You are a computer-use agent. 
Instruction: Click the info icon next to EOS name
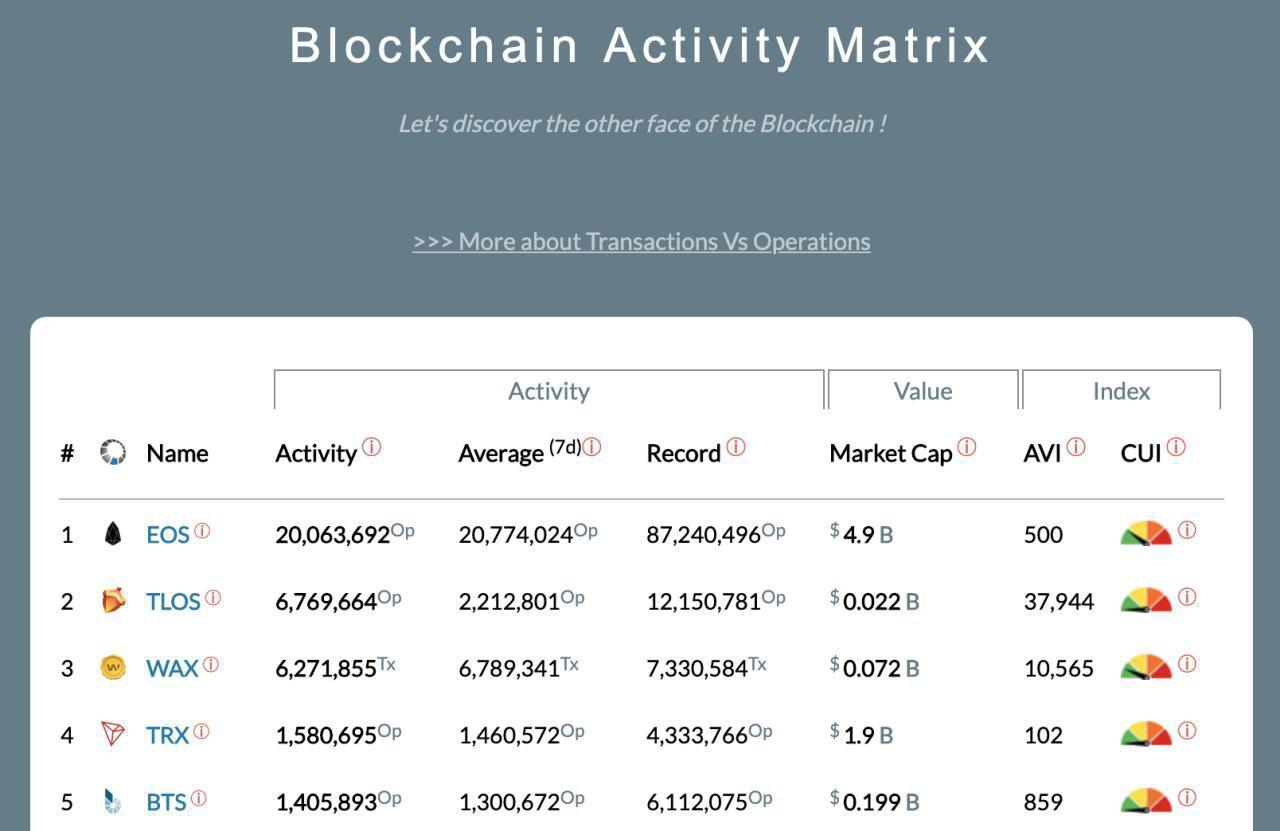(202, 531)
